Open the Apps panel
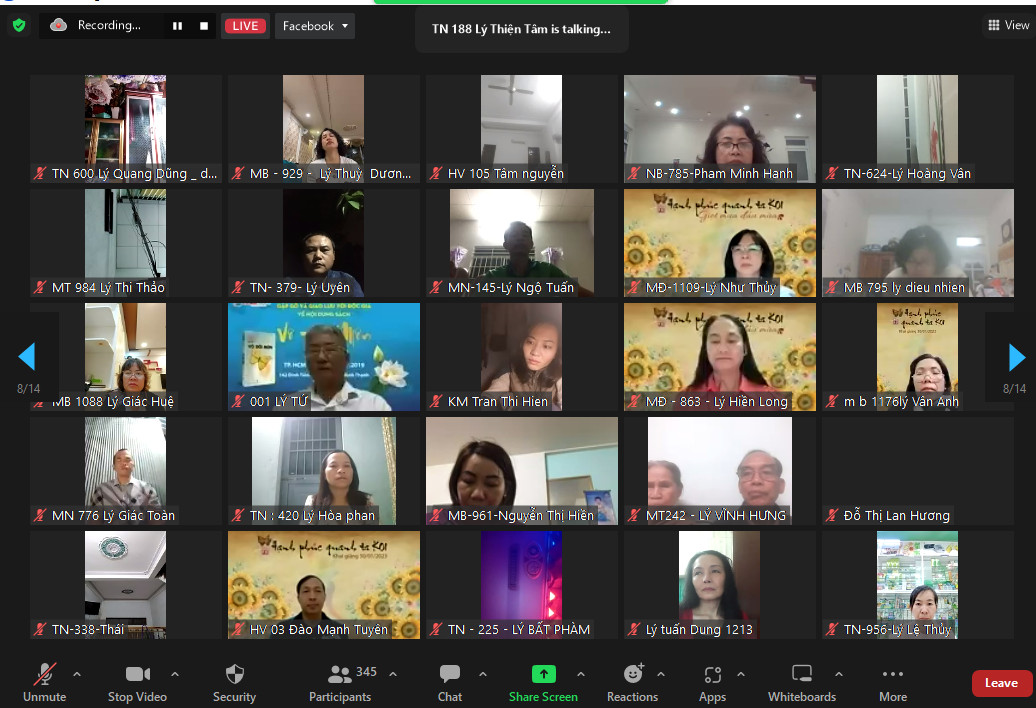1036x708 pixels. 712,682
